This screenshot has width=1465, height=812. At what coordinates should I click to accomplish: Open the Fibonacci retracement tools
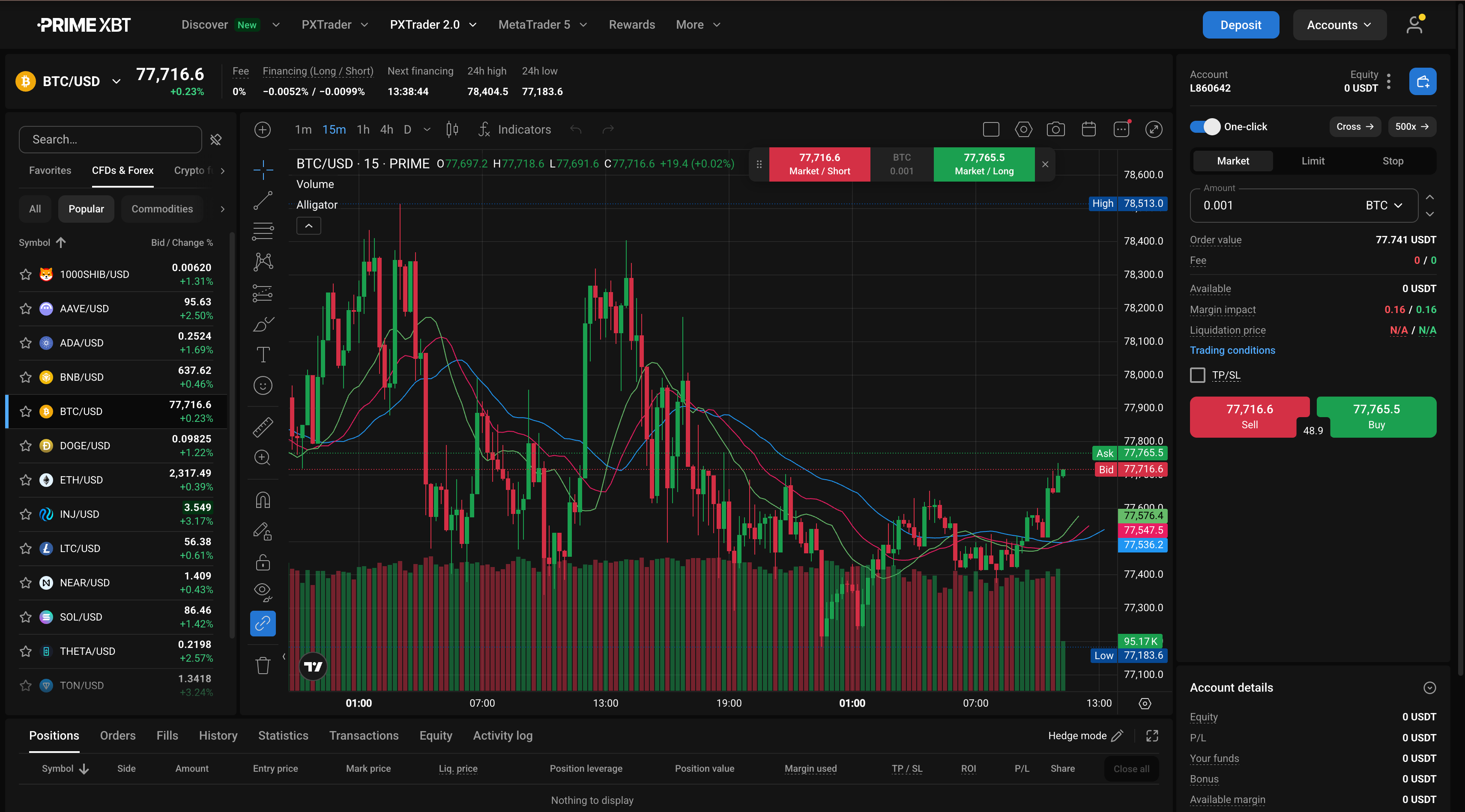click(263, 231)
